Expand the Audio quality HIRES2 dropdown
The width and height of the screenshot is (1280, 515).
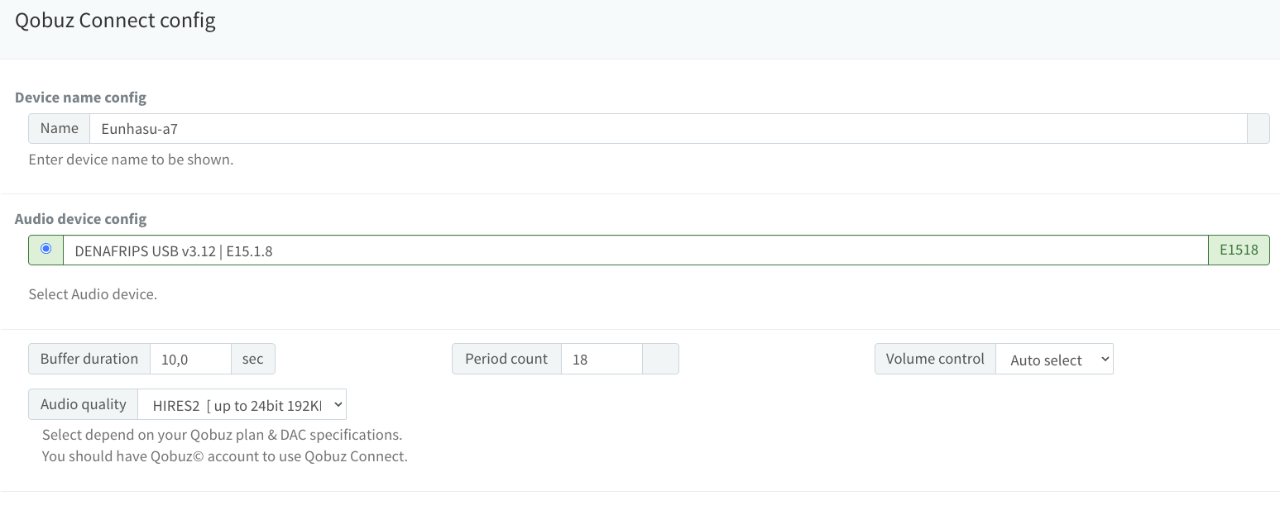coord(242,404)
